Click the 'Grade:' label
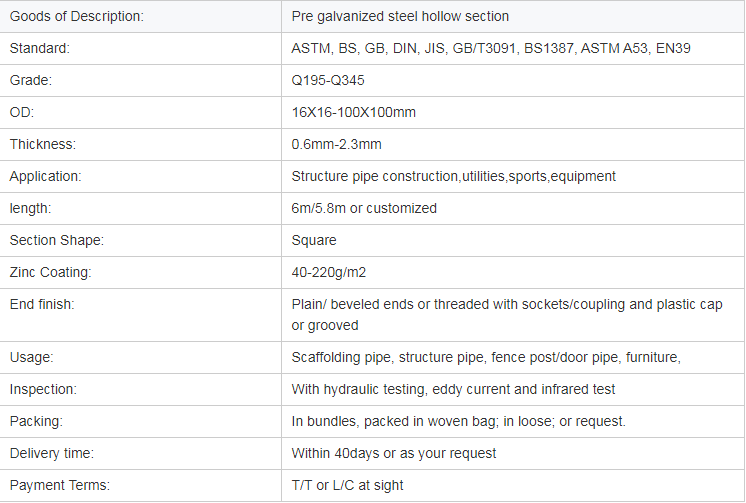Screen dimensions: 746x503 30,80
